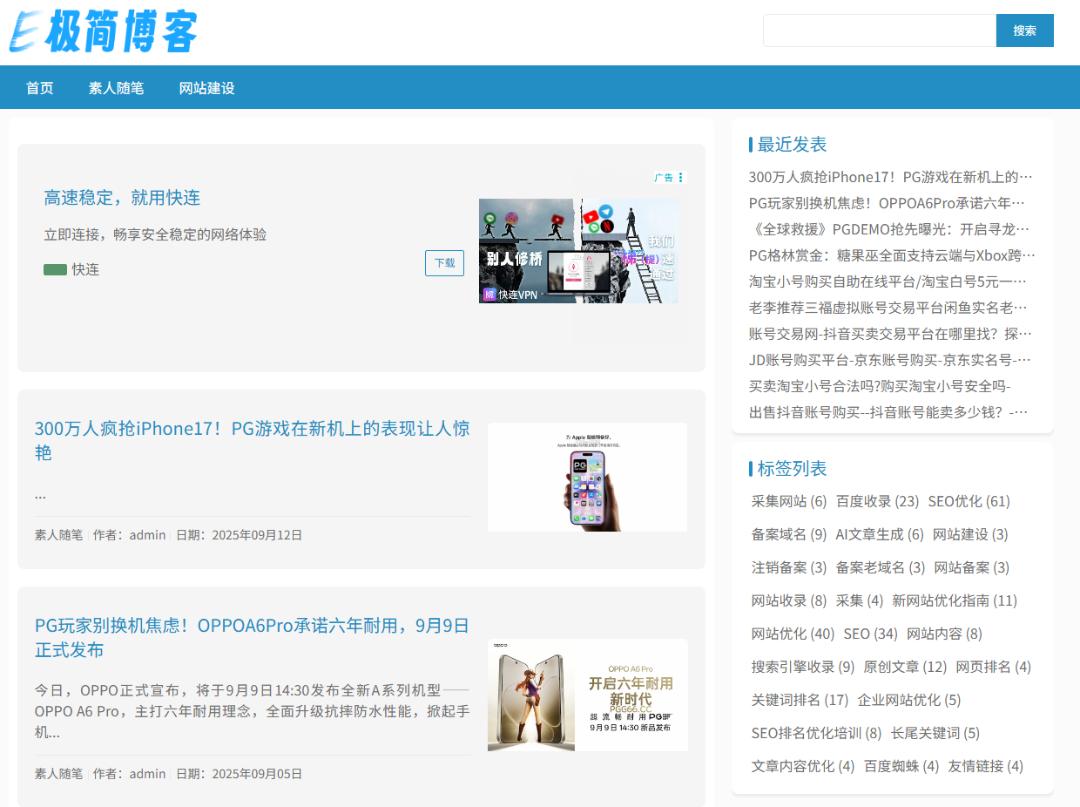Choose the 百度收录 (23) tag

click(x=877, y=501)
